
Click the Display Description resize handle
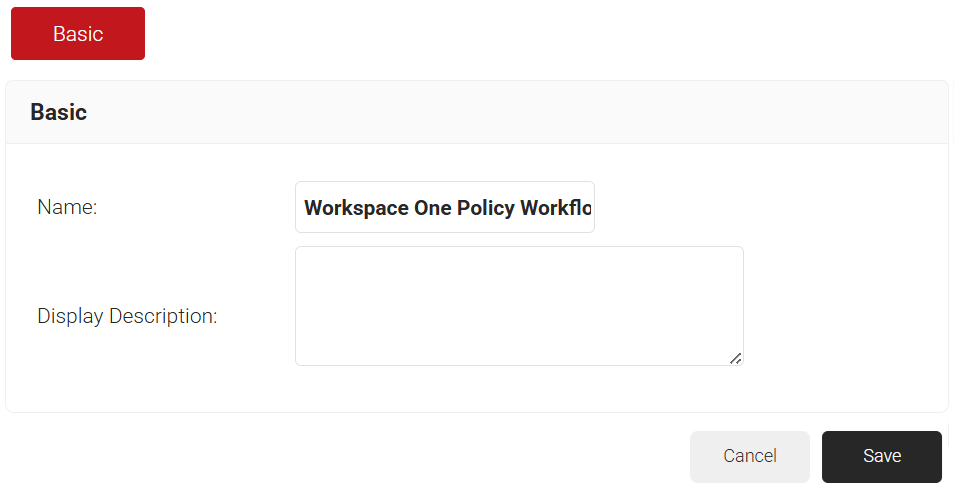pos(735,358)
